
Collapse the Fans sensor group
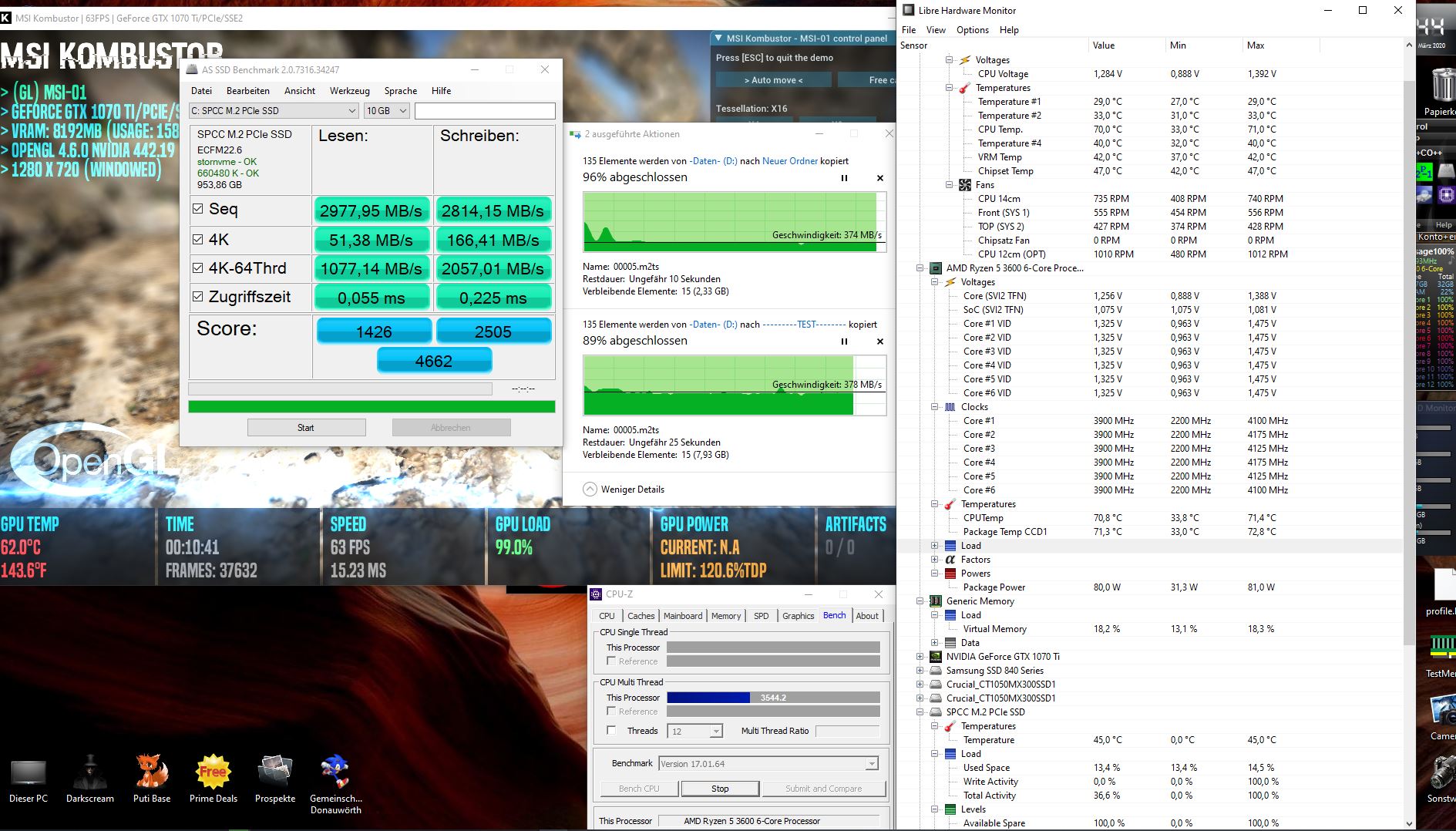[950, 185]
